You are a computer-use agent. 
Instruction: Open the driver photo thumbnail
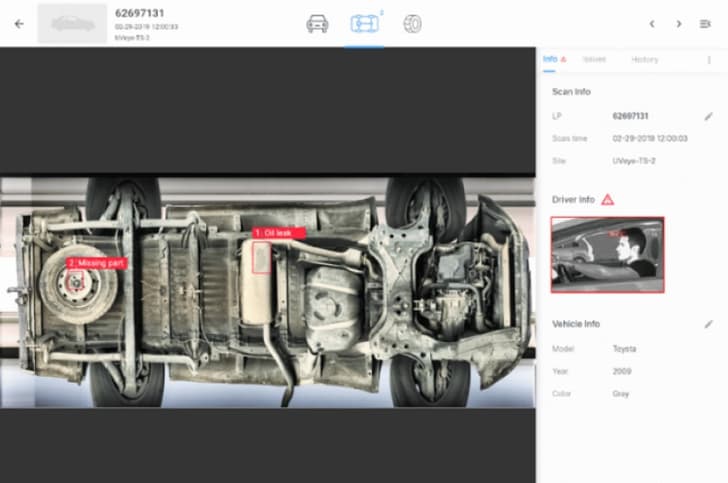[607, 254]
